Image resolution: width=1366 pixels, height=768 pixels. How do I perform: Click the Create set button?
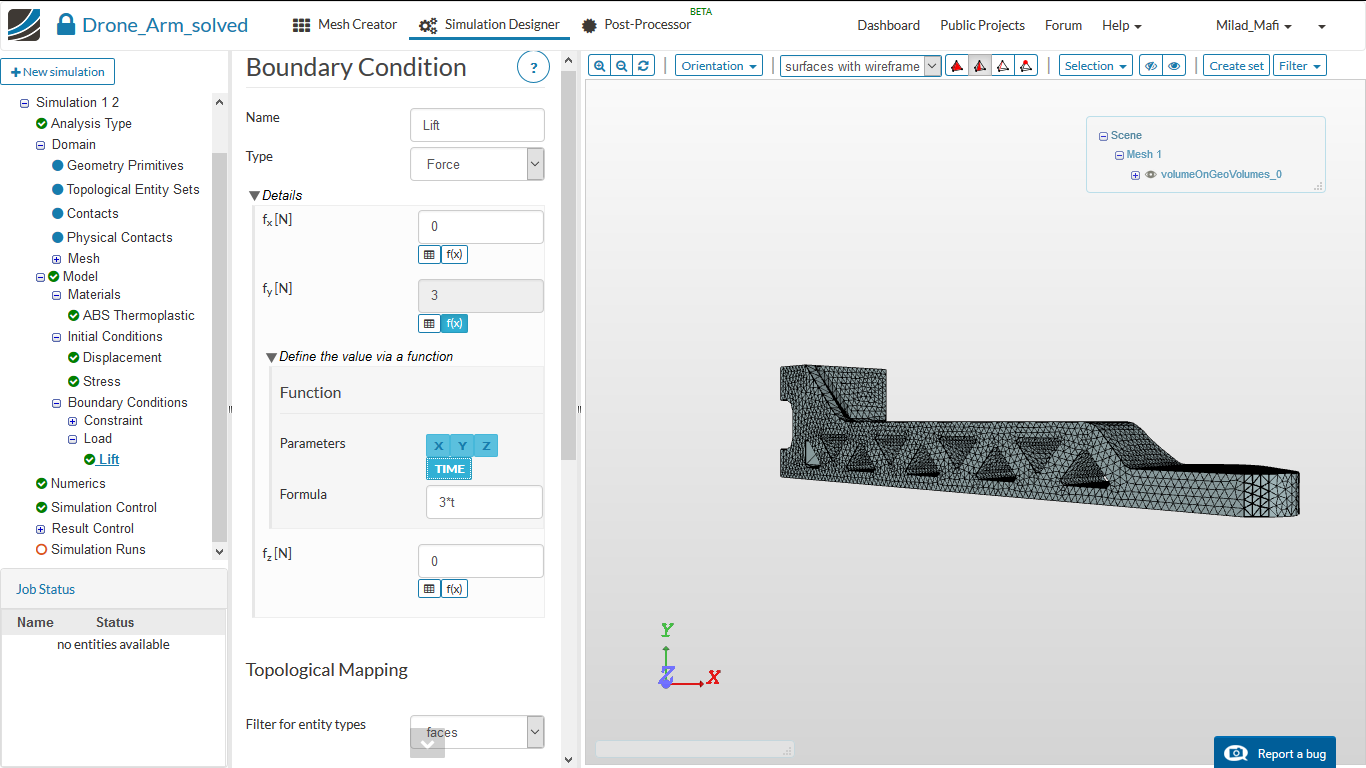coord(1237,66)
